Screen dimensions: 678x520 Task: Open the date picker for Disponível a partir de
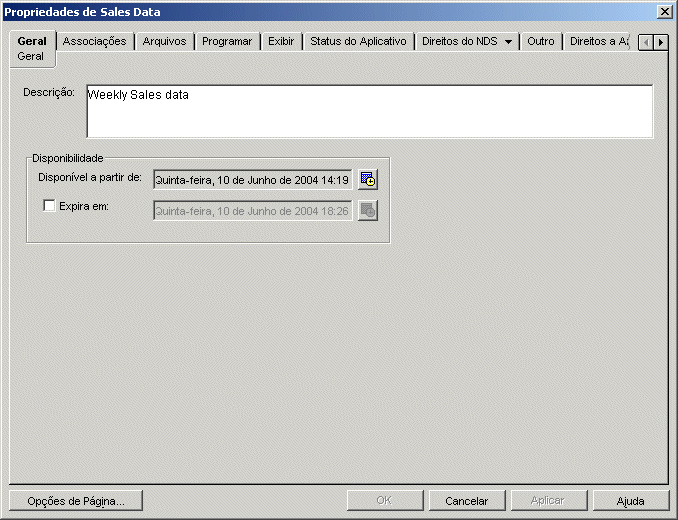pyautogui.click(x=368, y=179)
